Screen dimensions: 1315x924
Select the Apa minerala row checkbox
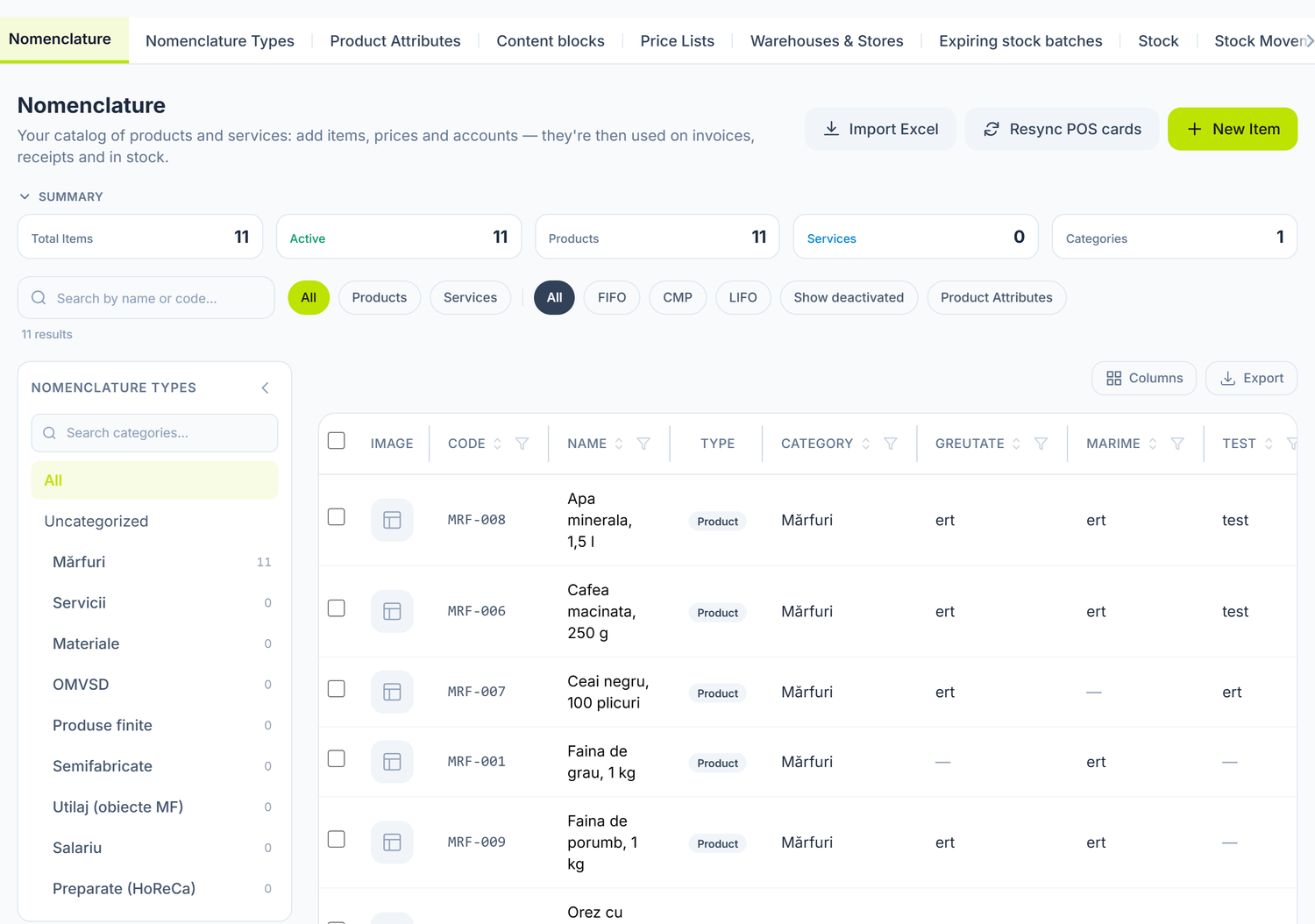point(337,517)
